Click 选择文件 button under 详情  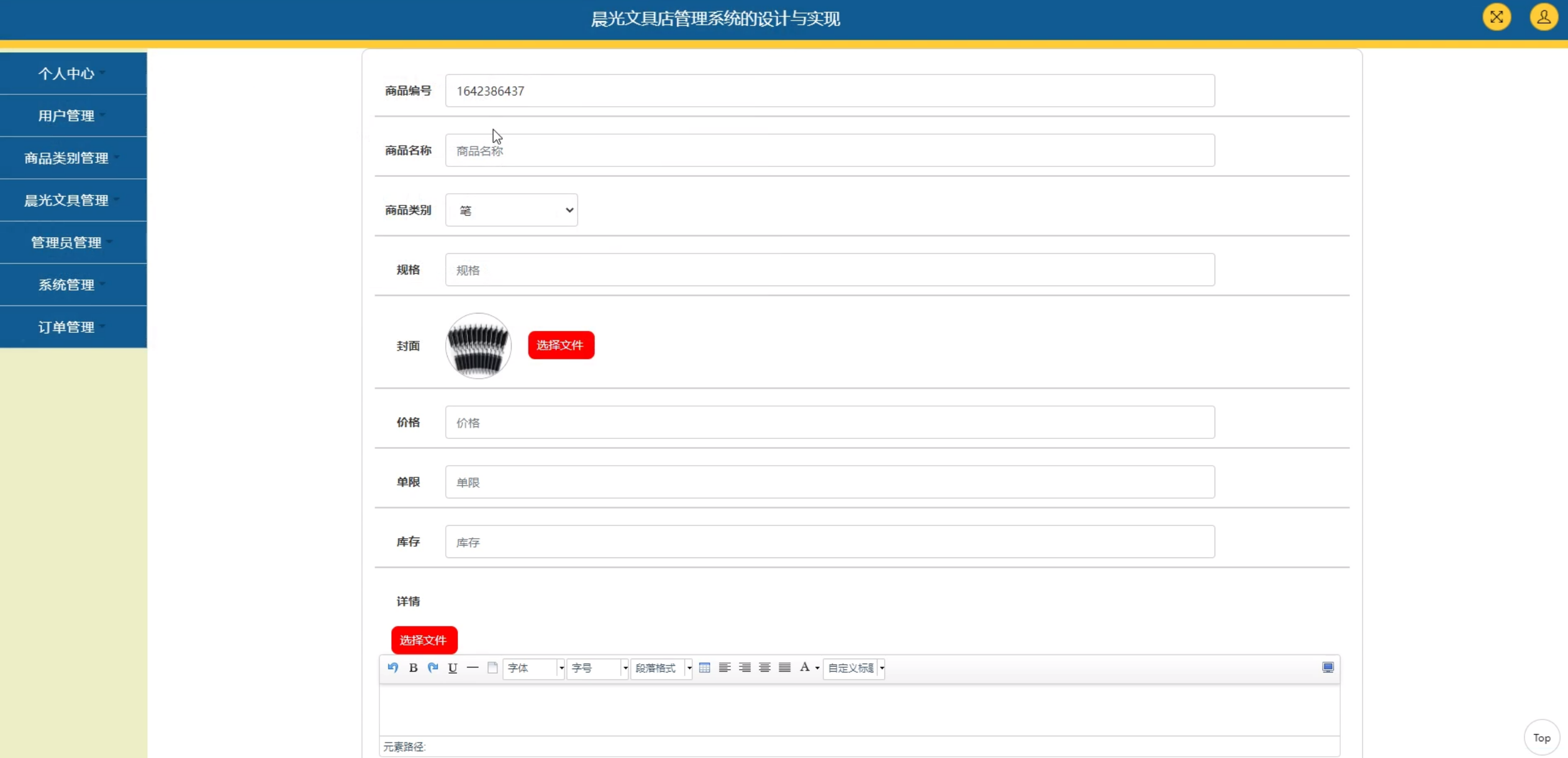pyautogui.click(x=424, y=640)
